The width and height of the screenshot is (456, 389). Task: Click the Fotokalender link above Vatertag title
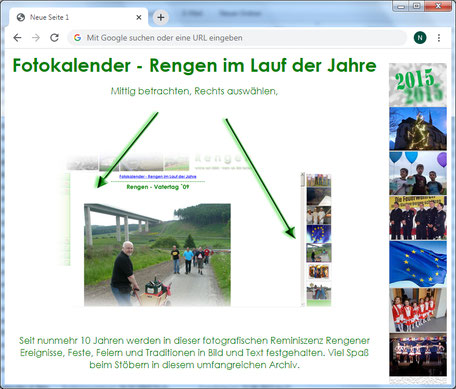point(158,177)
